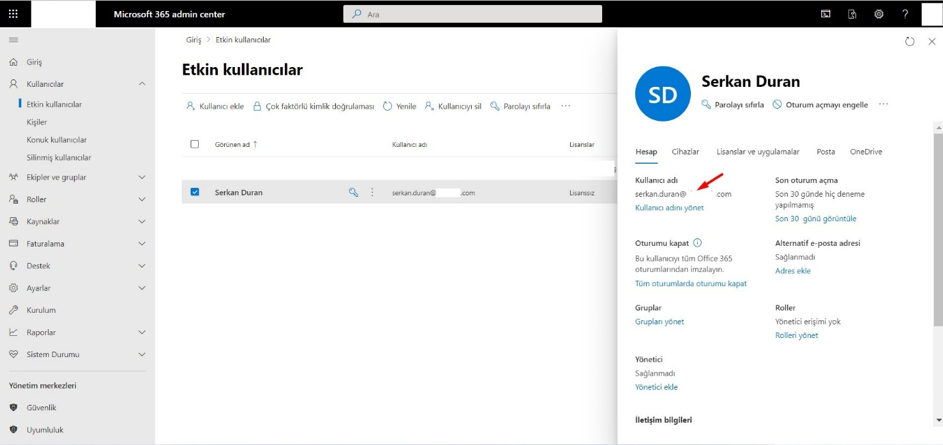Click the Uyumluluk shield icon
943x445 pixels.
(x=14, y=430)
